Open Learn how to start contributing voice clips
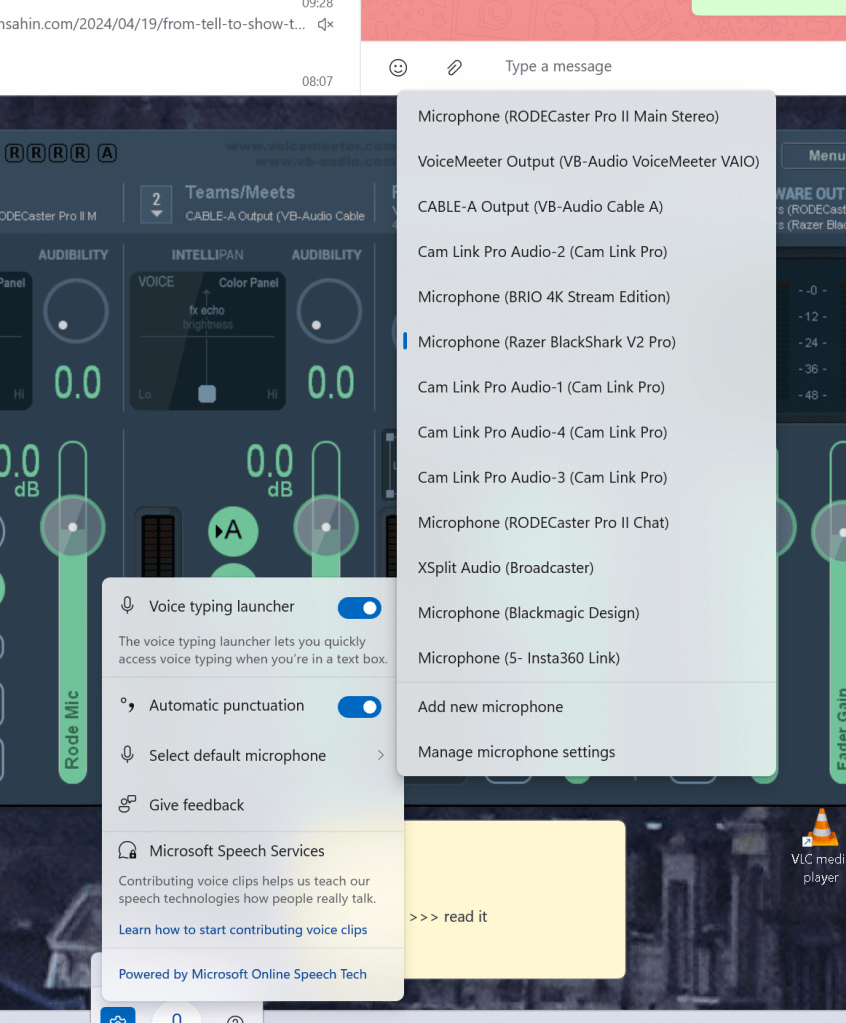This screenshot has width=846, height=1023. pos(243,929)
